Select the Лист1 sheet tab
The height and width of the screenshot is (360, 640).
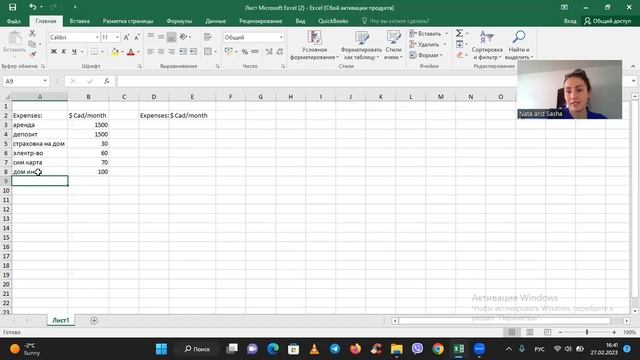coord(60,320)
